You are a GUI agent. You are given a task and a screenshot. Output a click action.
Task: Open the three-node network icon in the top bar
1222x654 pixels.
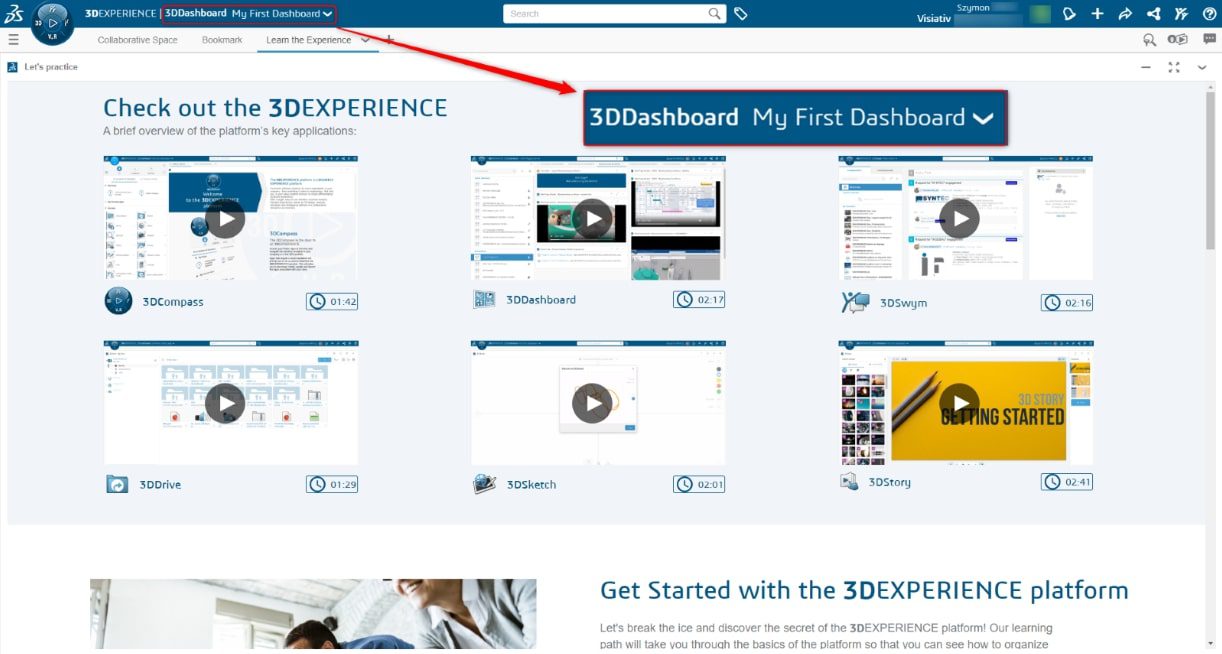pos(1153,14)
